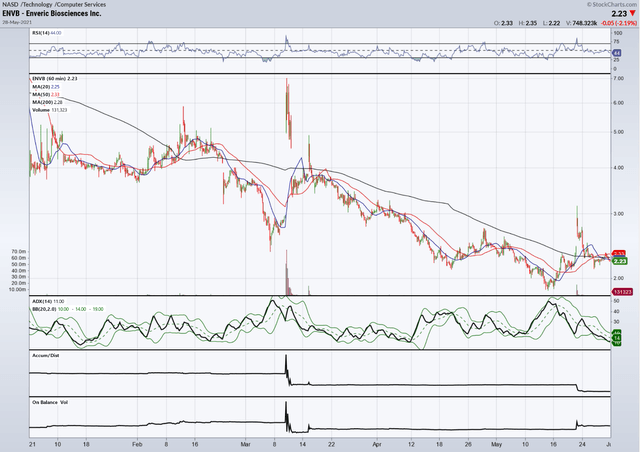Click the '2.00' price axis label
This screenshot has width=640, height=452.
tap(618, 278)
